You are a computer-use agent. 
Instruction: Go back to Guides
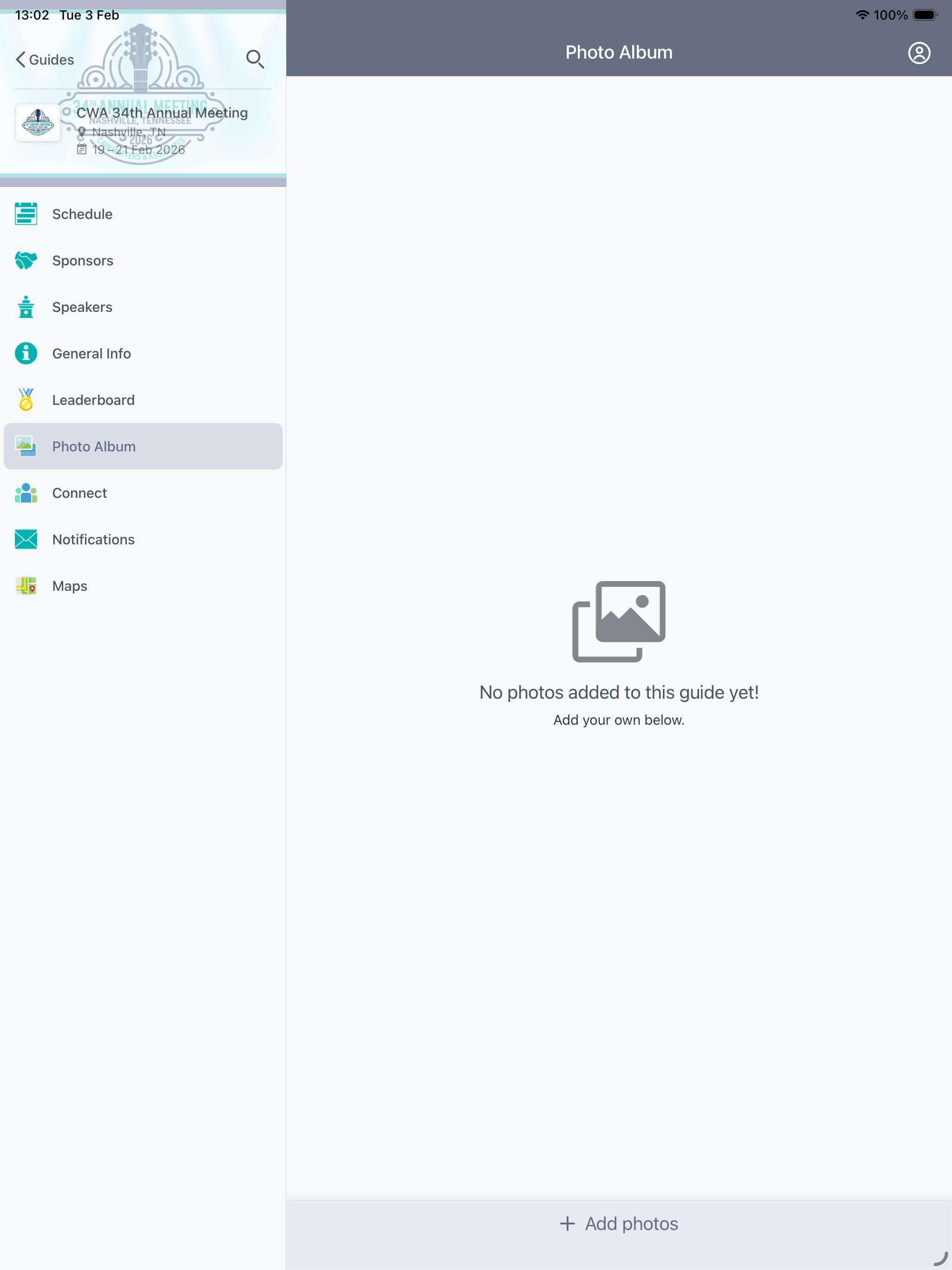click(45, 60)
